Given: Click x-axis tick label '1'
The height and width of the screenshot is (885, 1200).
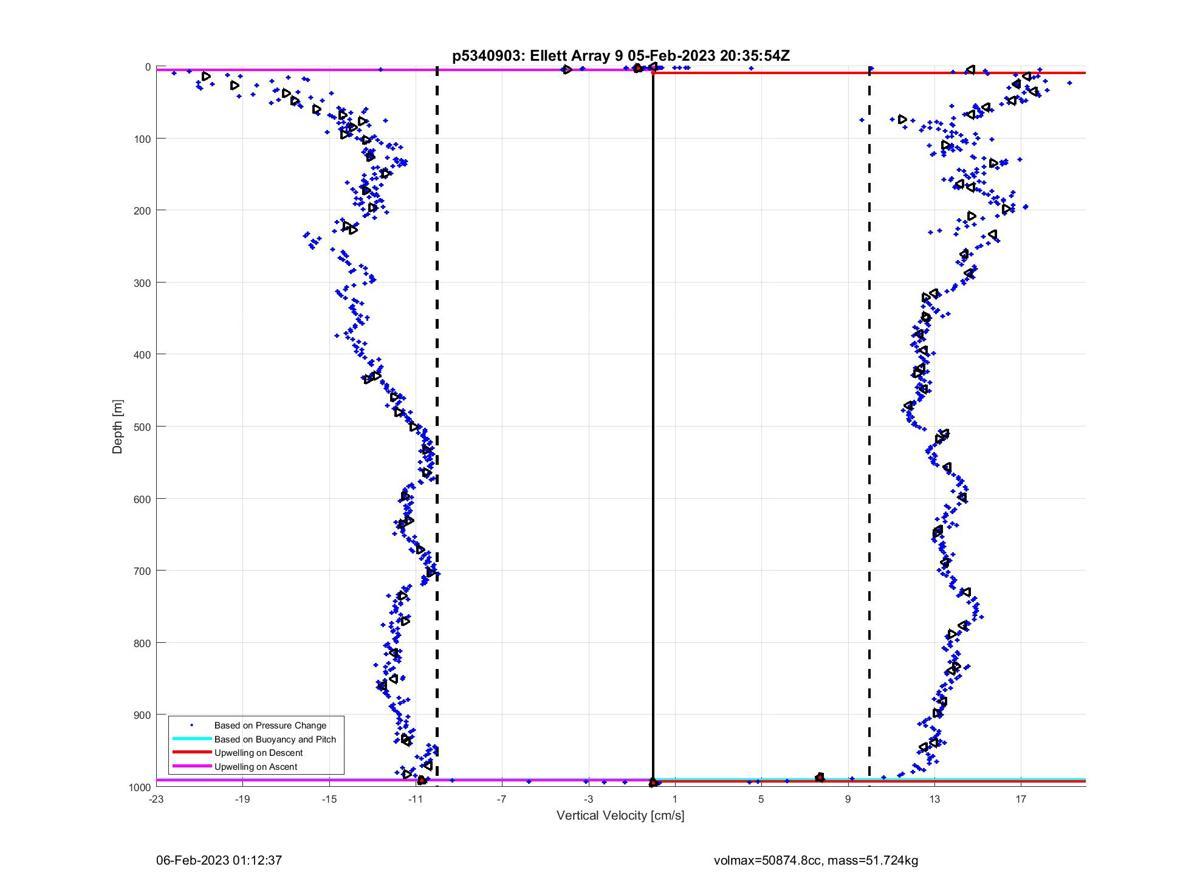Looking at the screenshot, I should (675, 799).
